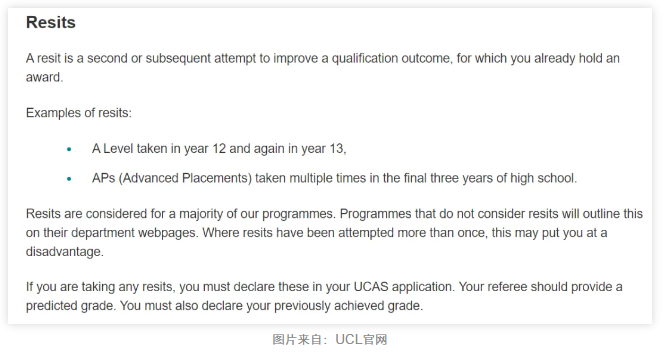672x360 pixels.
Task: Click the image caption mentioning UCL
Action: (330, 339)
